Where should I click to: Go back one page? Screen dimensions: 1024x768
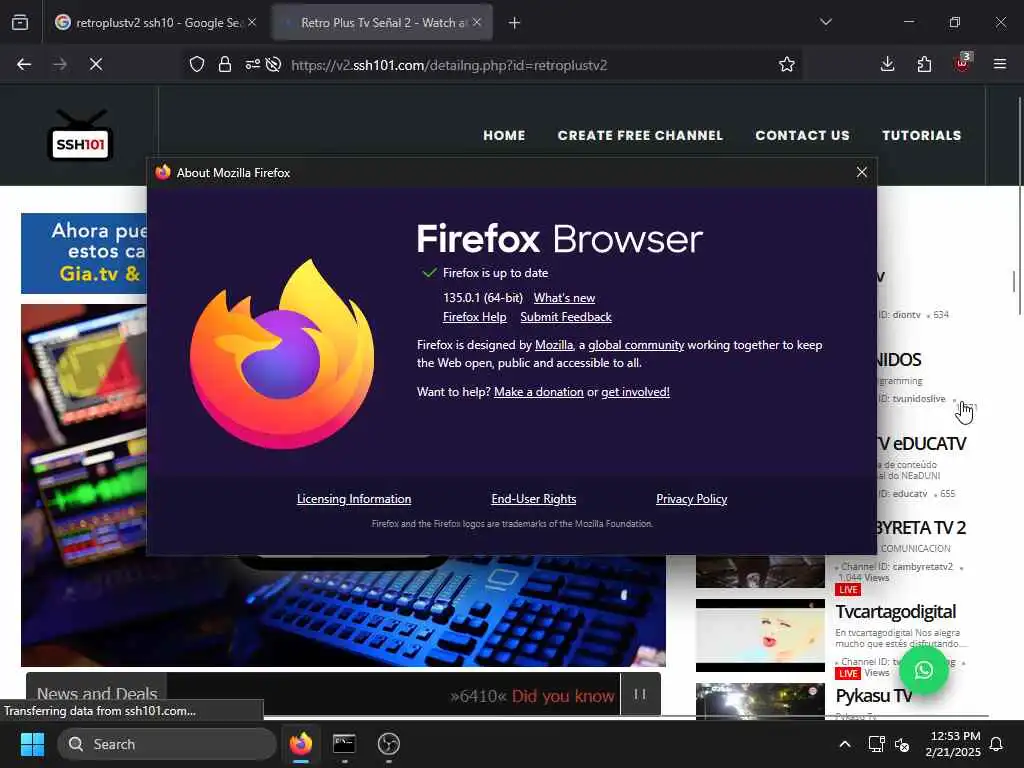point(24,64)
